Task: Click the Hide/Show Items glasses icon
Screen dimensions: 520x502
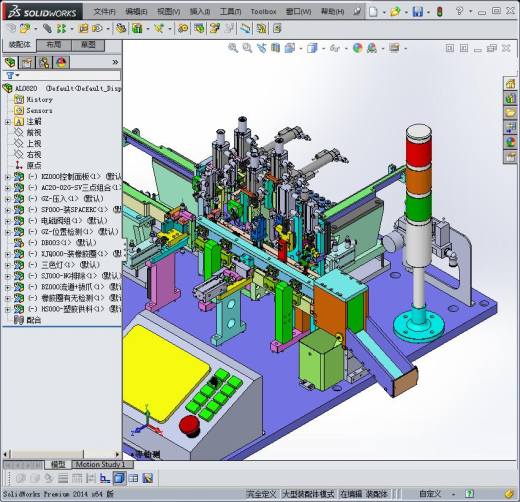Action: pos(335,48)
